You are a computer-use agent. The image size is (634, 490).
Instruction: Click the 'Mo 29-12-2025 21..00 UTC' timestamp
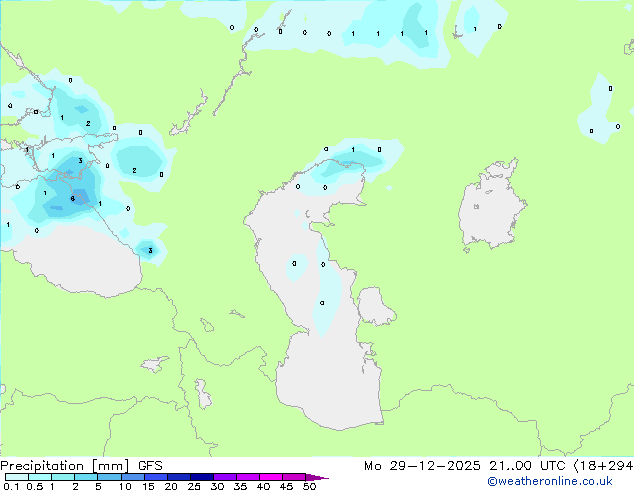point(464,466)
